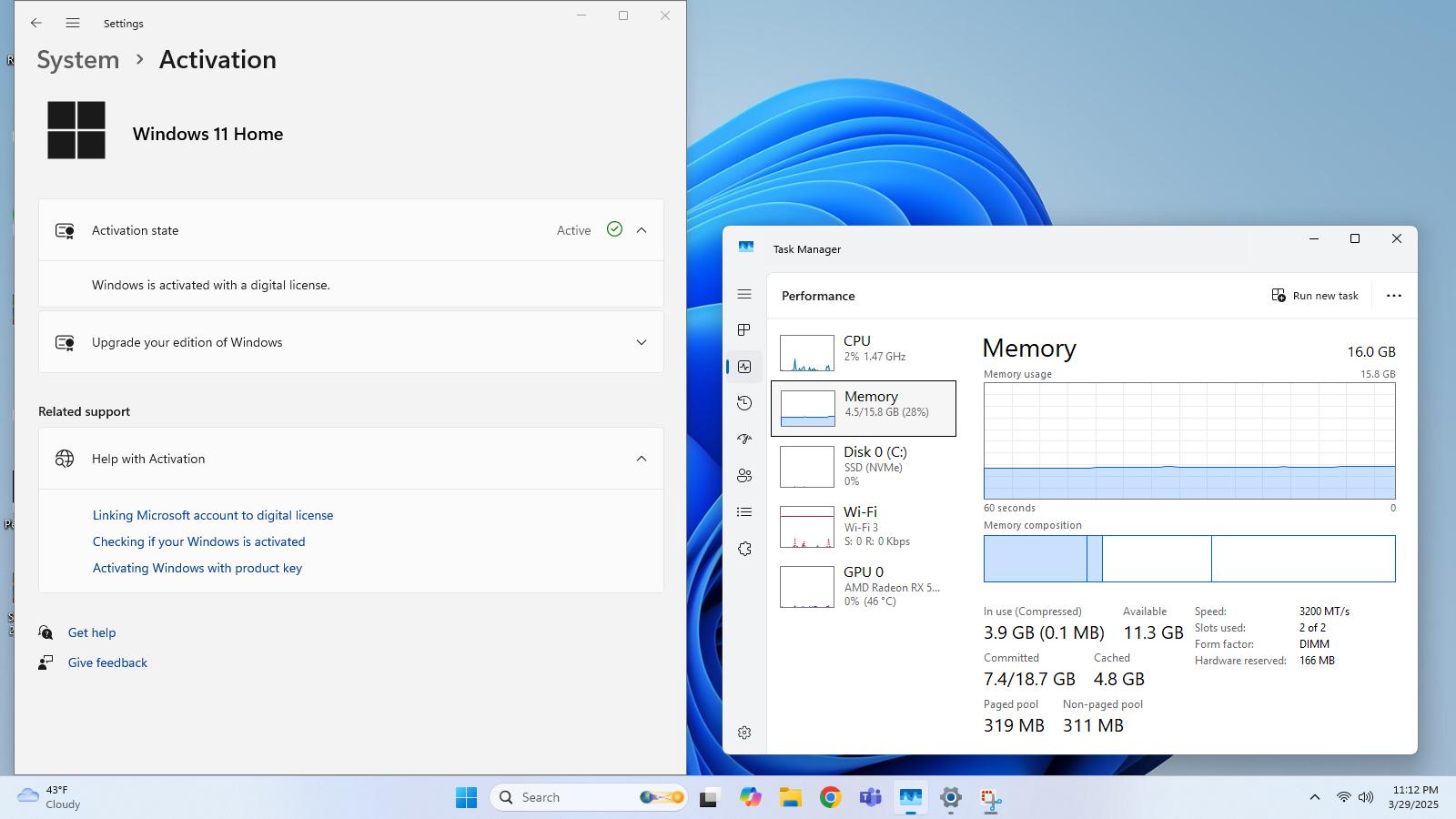
Task: Click the taskbar Search box
Action: tap(590, 797)
